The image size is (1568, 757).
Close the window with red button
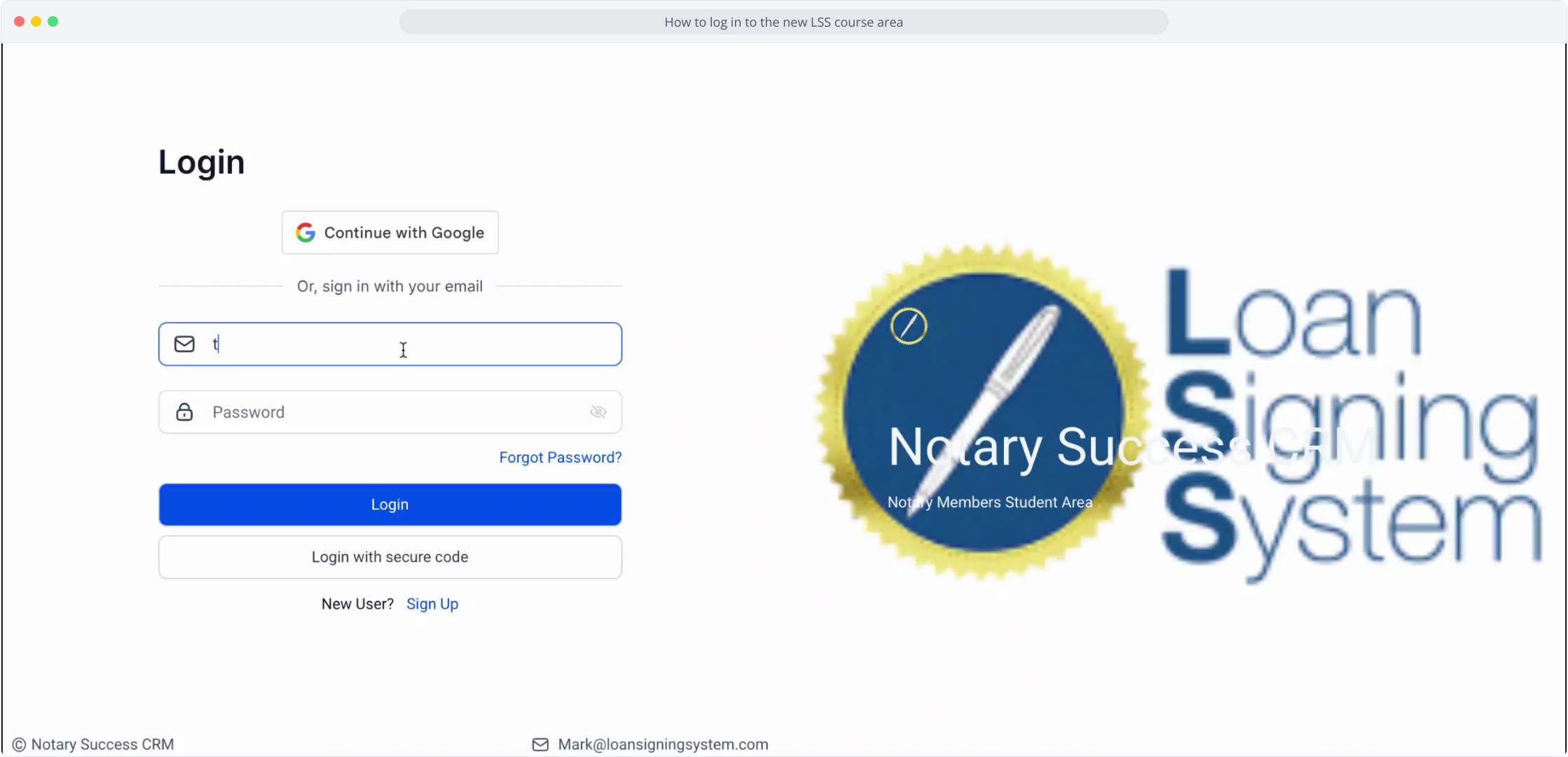coord(19,22)
